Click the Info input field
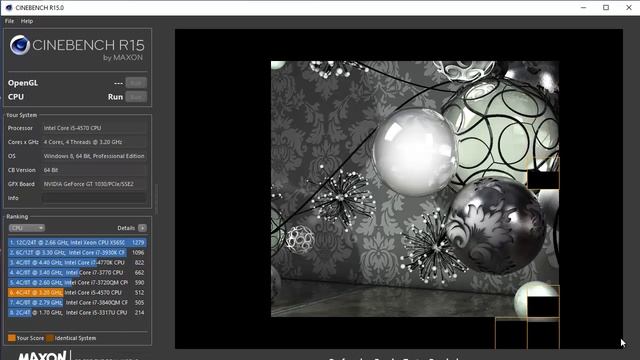This screenshot has height=360, width=640. [x=94, y=198]
